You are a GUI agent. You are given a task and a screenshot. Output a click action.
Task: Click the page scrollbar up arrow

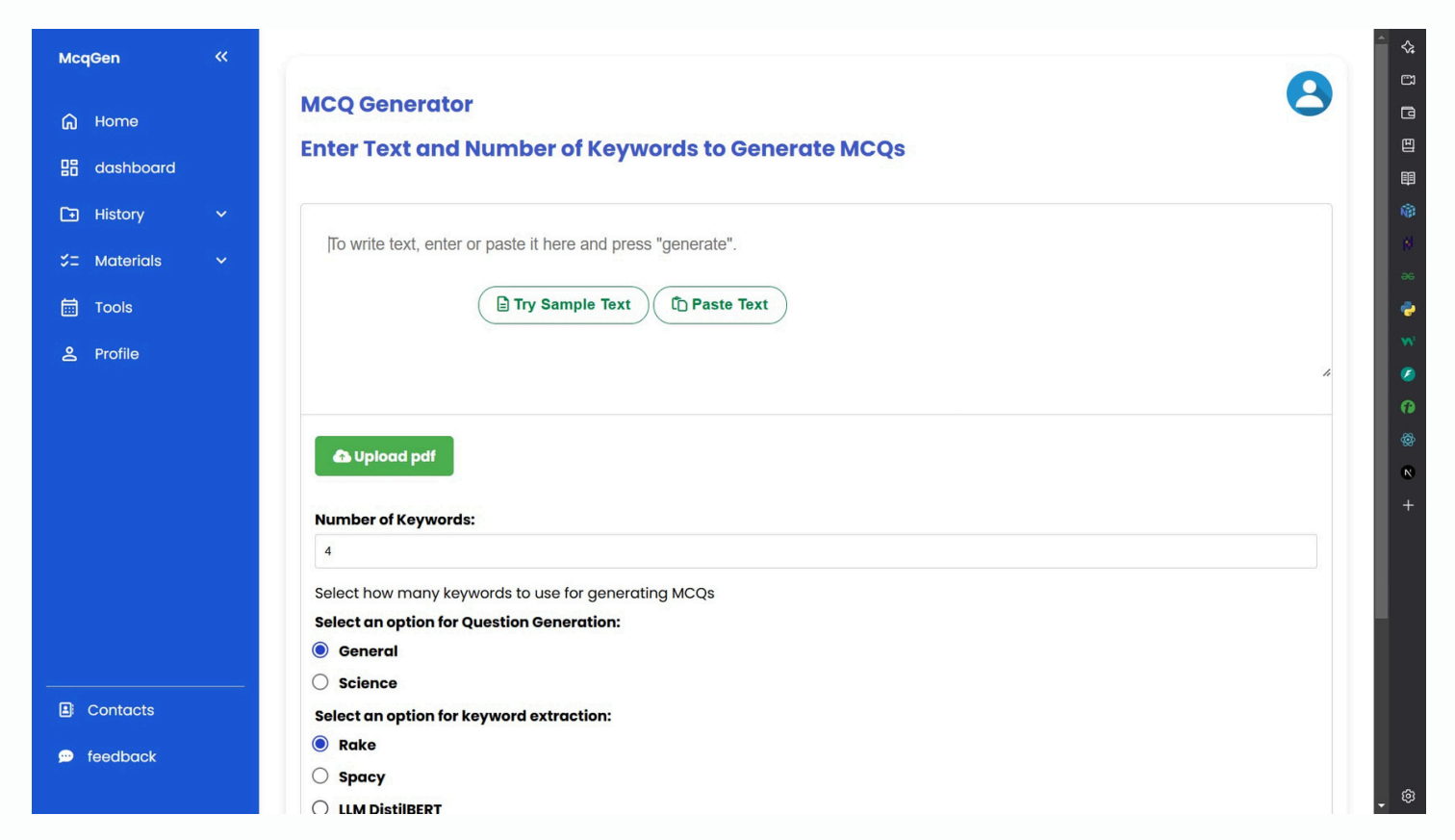tap(1381, 38)
